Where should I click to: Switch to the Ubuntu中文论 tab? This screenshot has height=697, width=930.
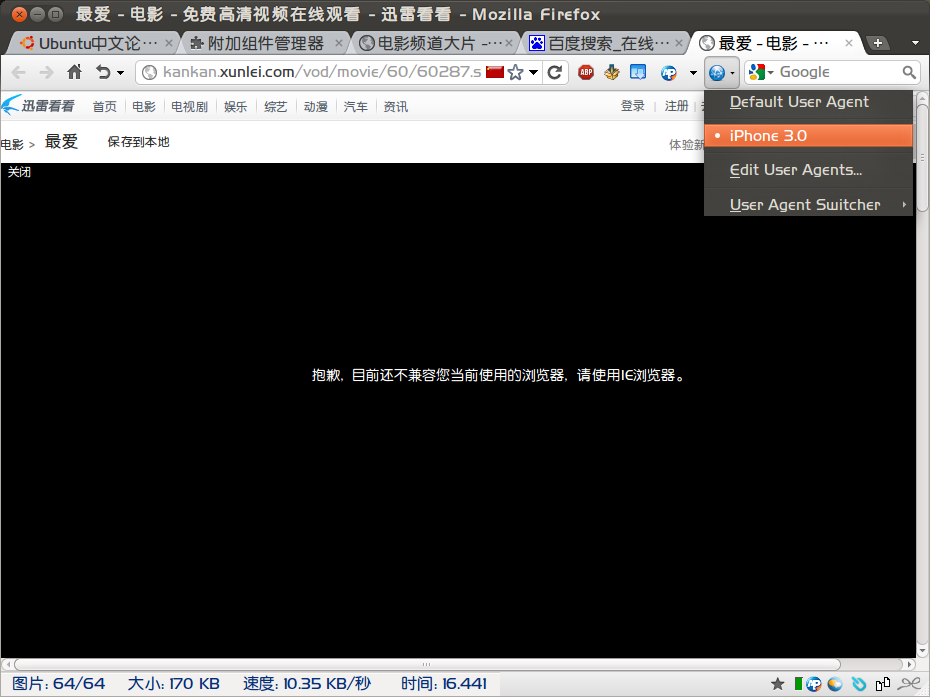(95, 43)
